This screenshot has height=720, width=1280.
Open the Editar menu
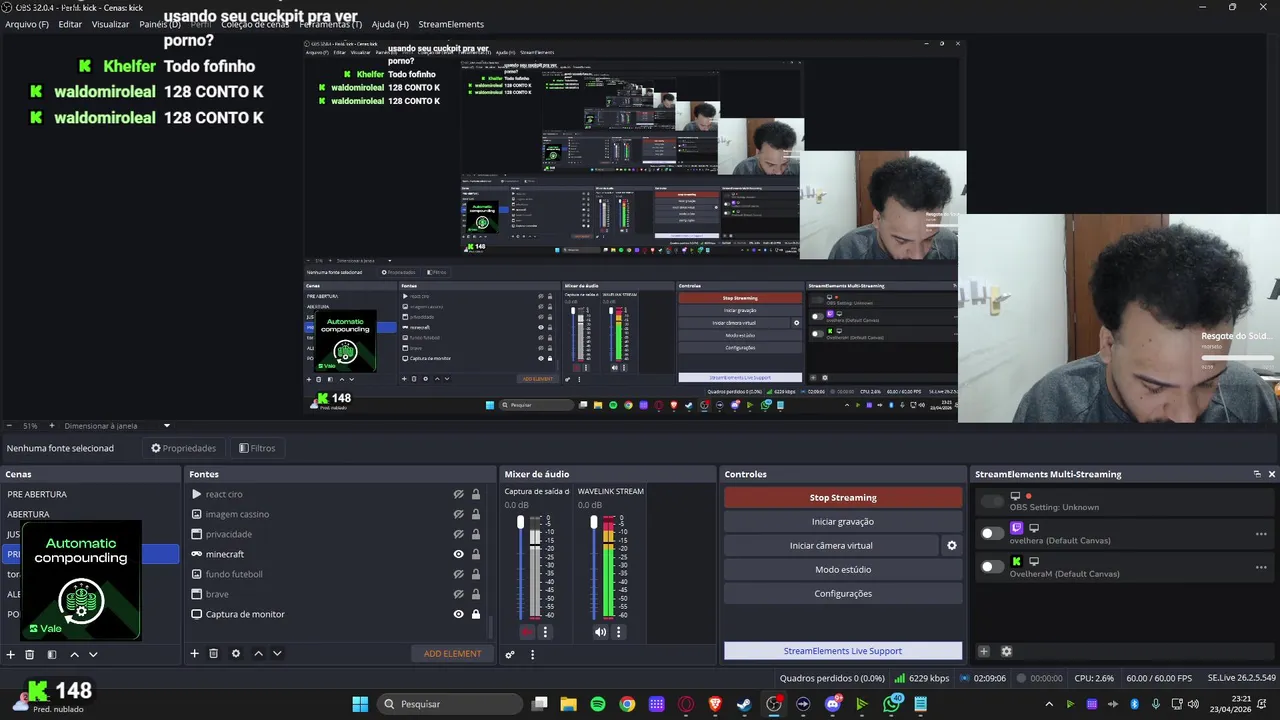click(x=70, y=24)
